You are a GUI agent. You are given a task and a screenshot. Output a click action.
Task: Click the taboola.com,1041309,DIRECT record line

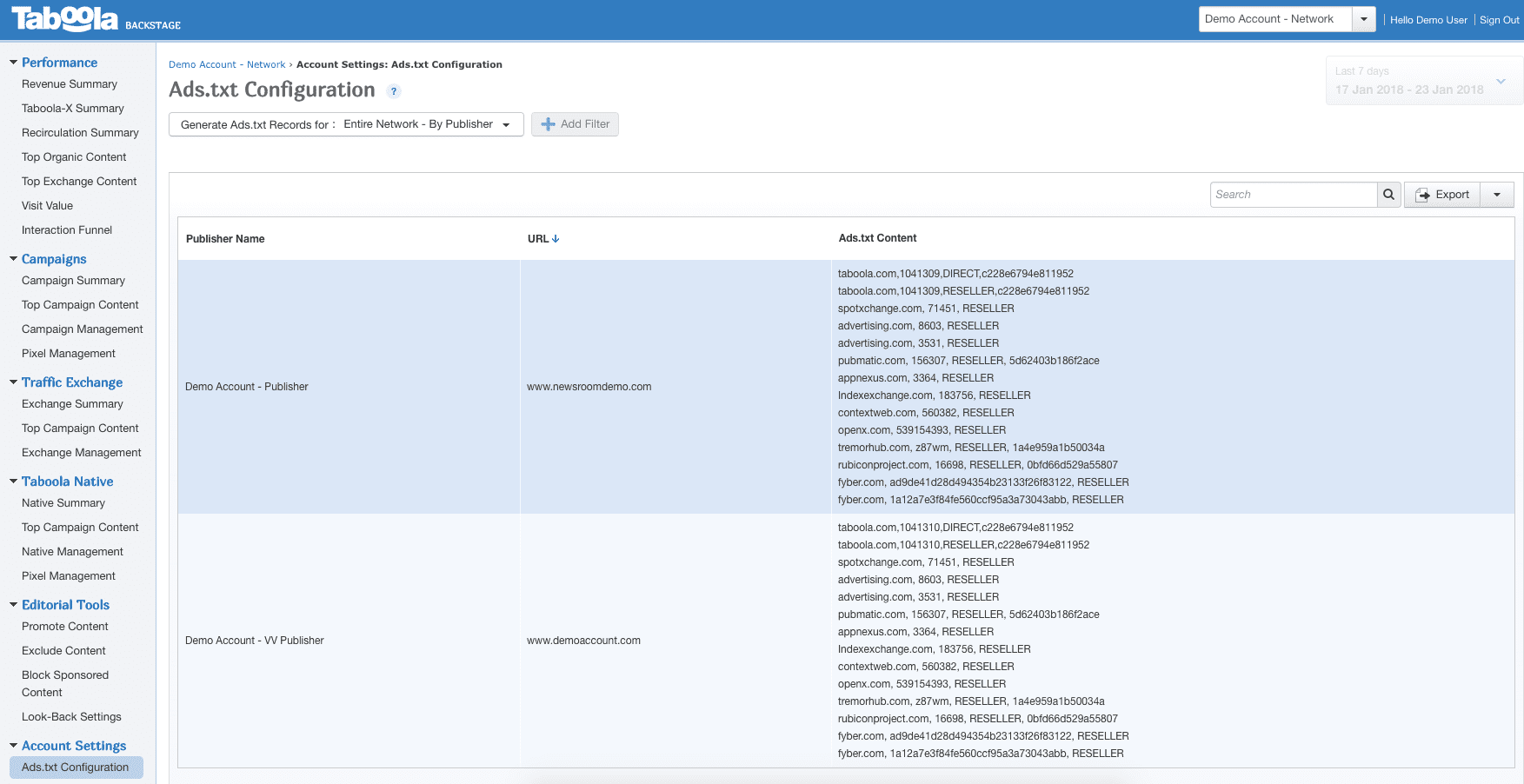click(x=955, y=274)
